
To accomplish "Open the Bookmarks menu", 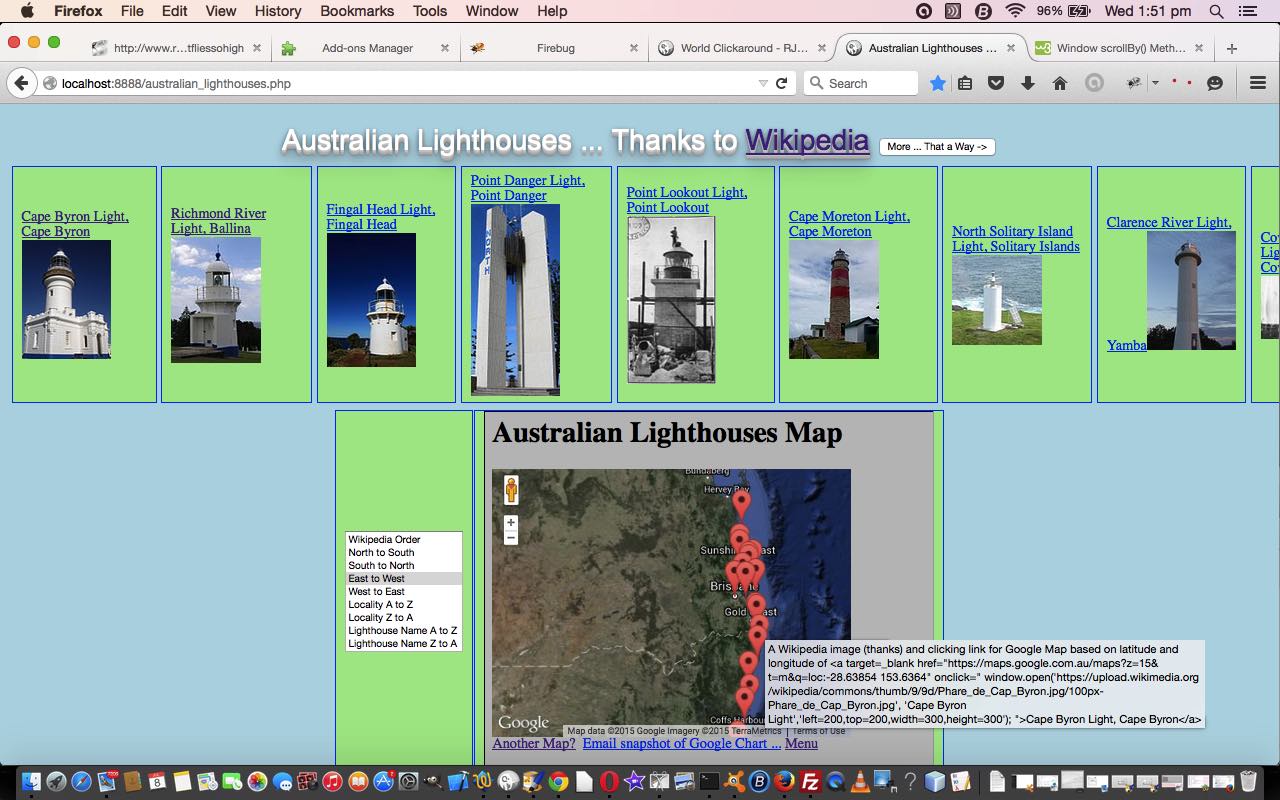I will point(357,11).
